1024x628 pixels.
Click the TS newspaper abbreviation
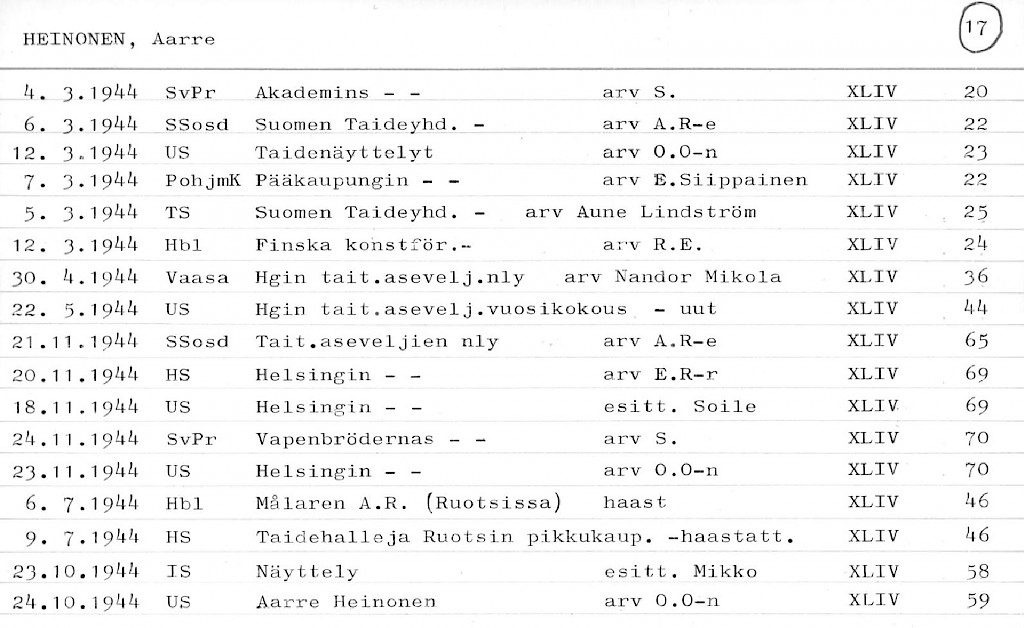pos(176,212)
